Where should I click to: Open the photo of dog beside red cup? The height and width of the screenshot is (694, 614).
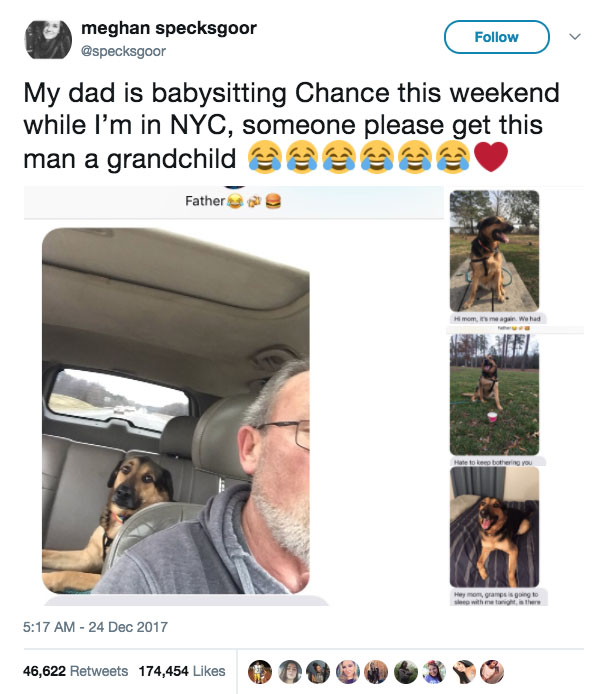[x=494, y=395]
